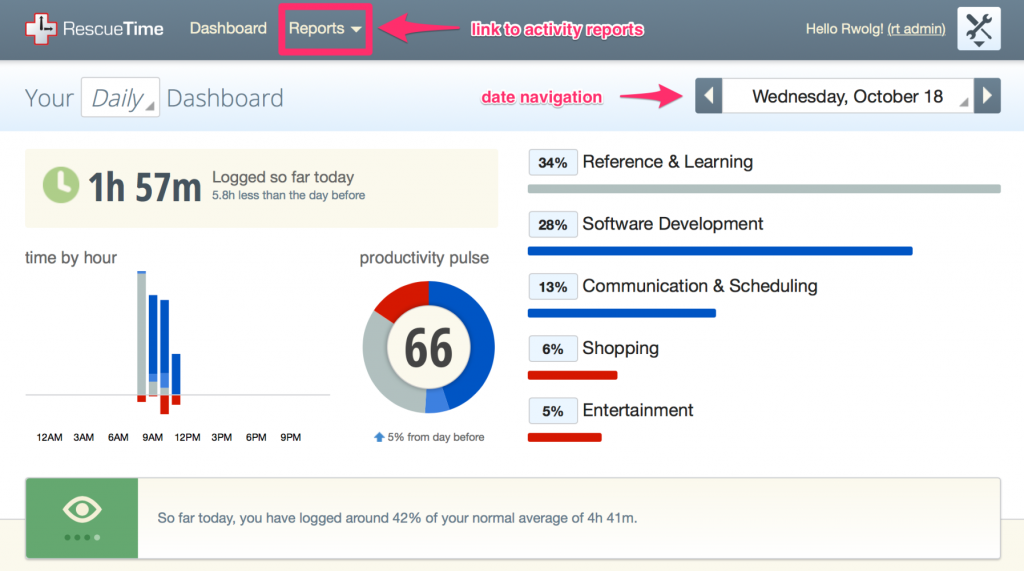Image resolution: width=1024 pixels, height=571 pixels.
Task: Go to next day with right arrow
Action: (x=987, y=97)
